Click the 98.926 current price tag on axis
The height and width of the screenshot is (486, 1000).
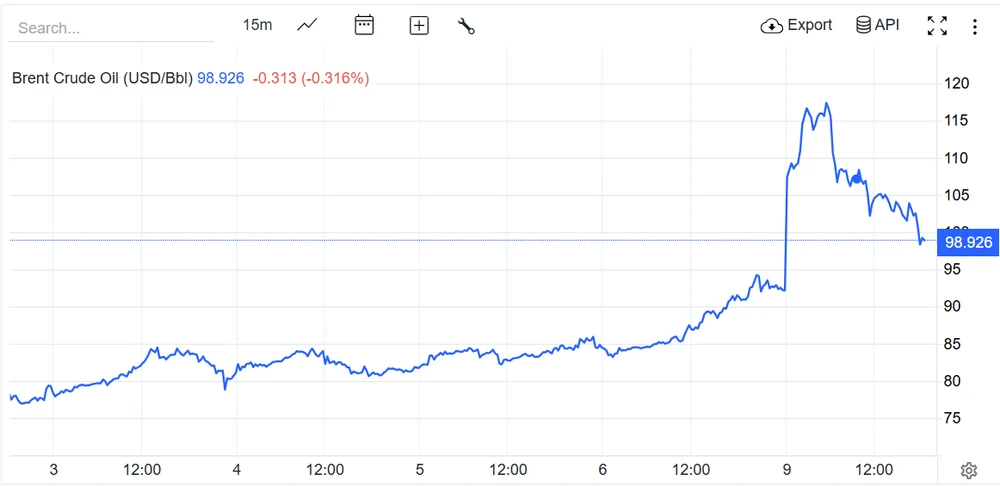click(967, 242)
